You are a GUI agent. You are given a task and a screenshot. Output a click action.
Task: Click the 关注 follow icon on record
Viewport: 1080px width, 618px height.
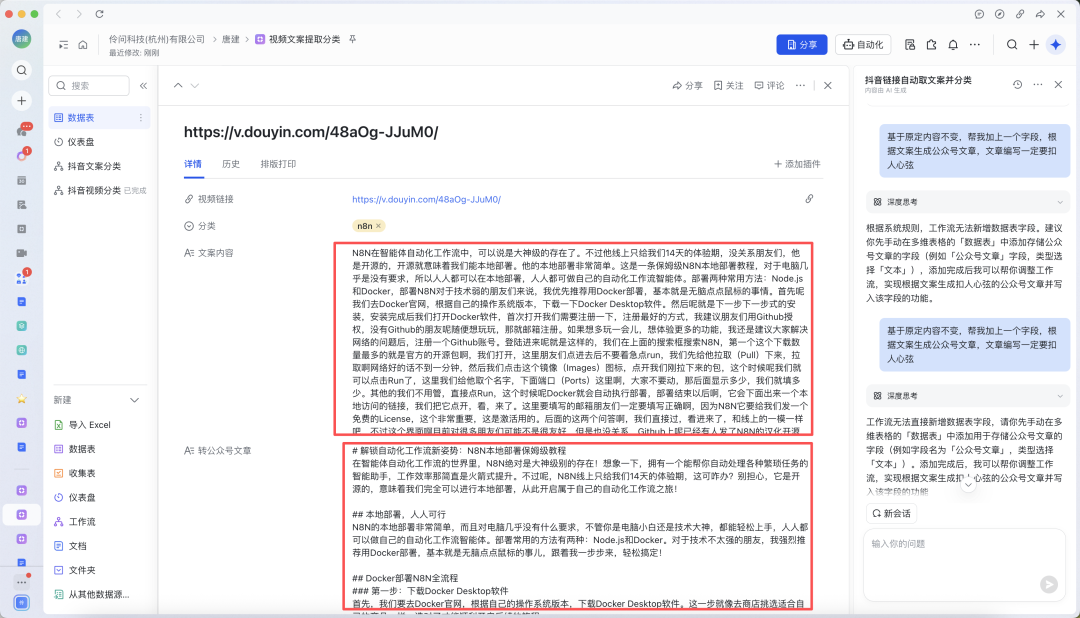729,86
